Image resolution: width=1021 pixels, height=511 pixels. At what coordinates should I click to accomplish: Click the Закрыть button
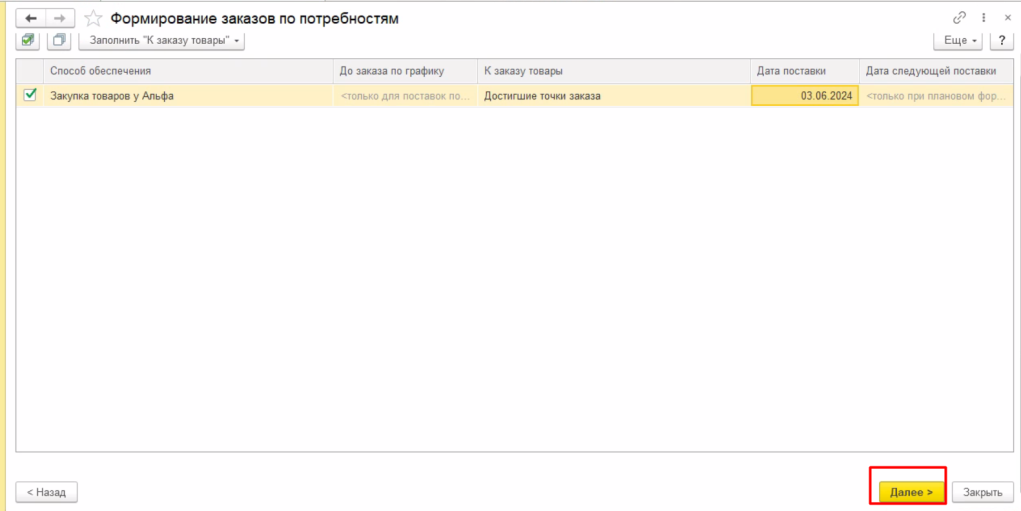click(982, 492)
